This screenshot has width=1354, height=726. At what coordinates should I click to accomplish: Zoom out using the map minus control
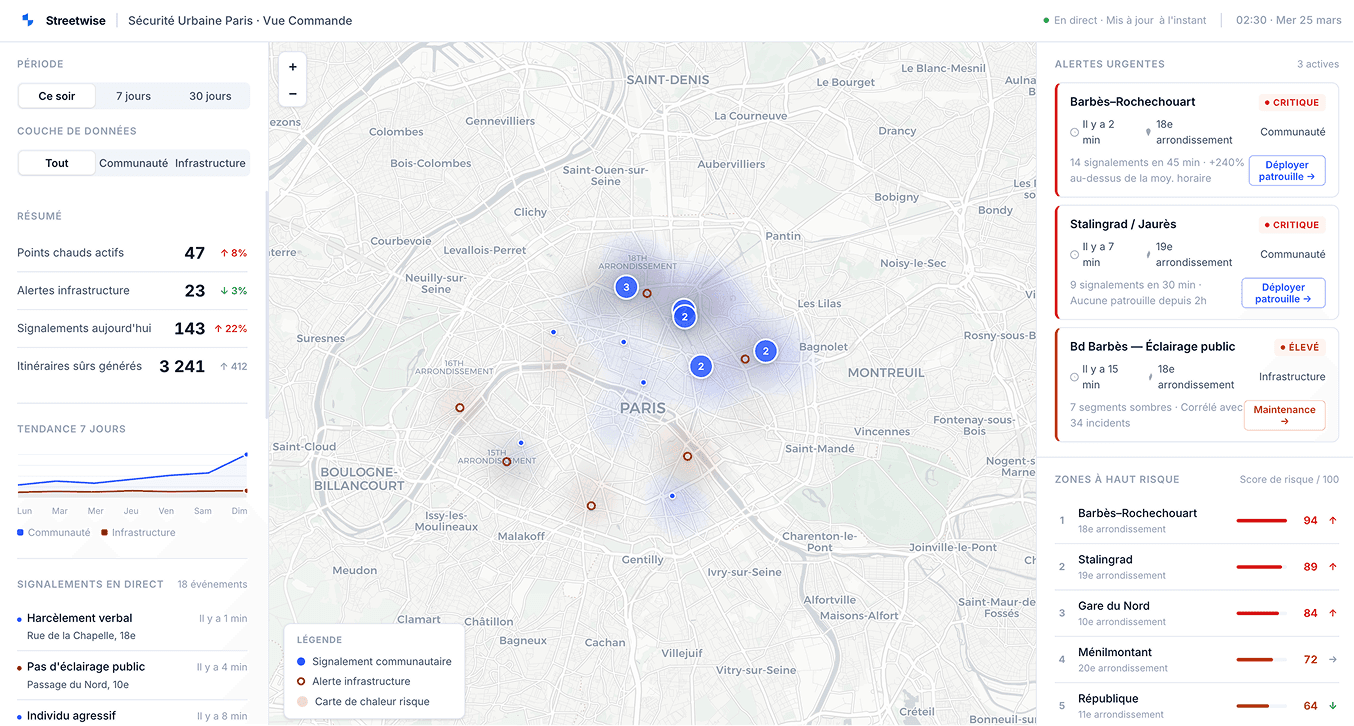292,92
